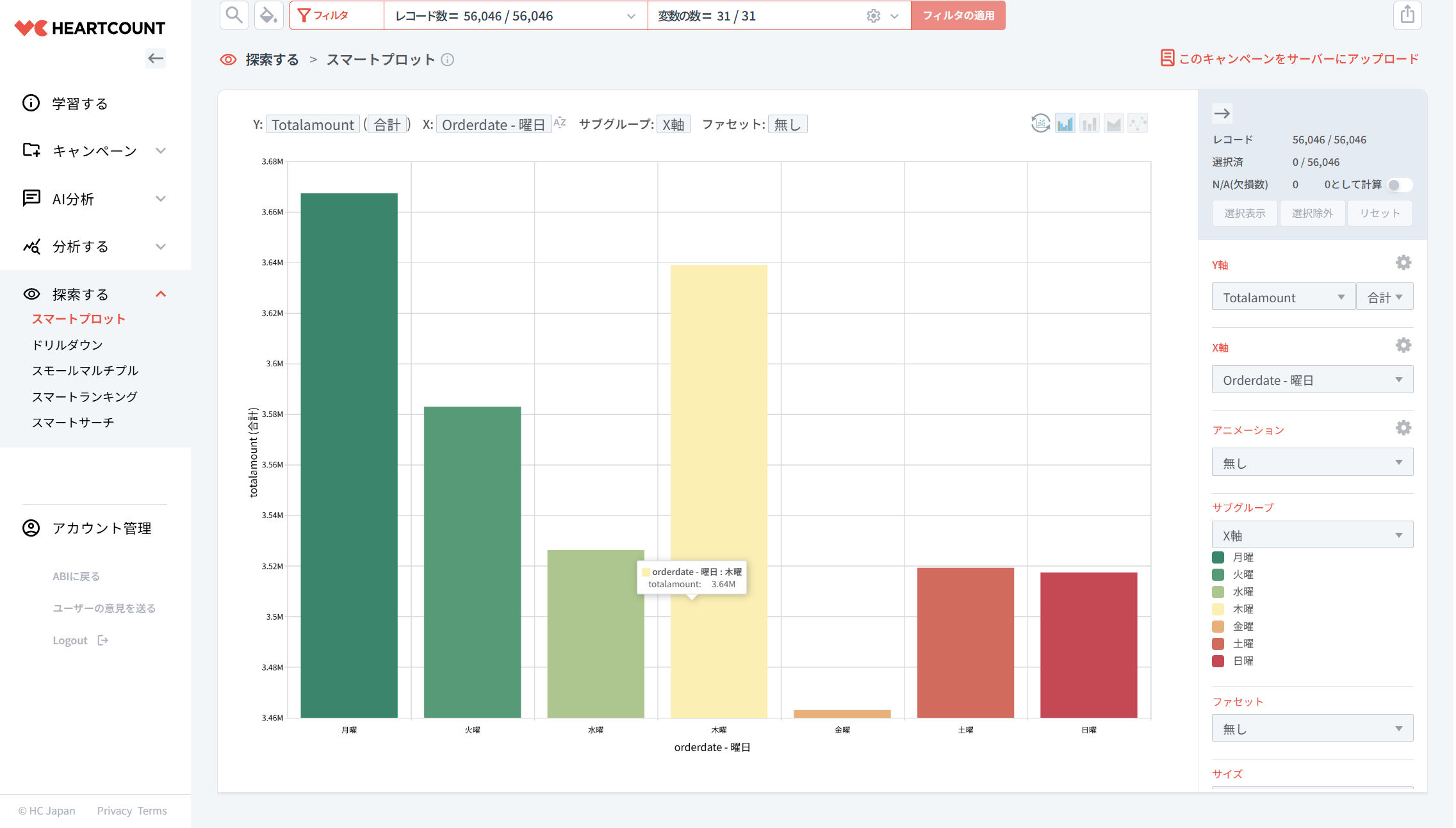
Task: Open スマートサーチ in sidebar
Action: click(x=73, y=422)
